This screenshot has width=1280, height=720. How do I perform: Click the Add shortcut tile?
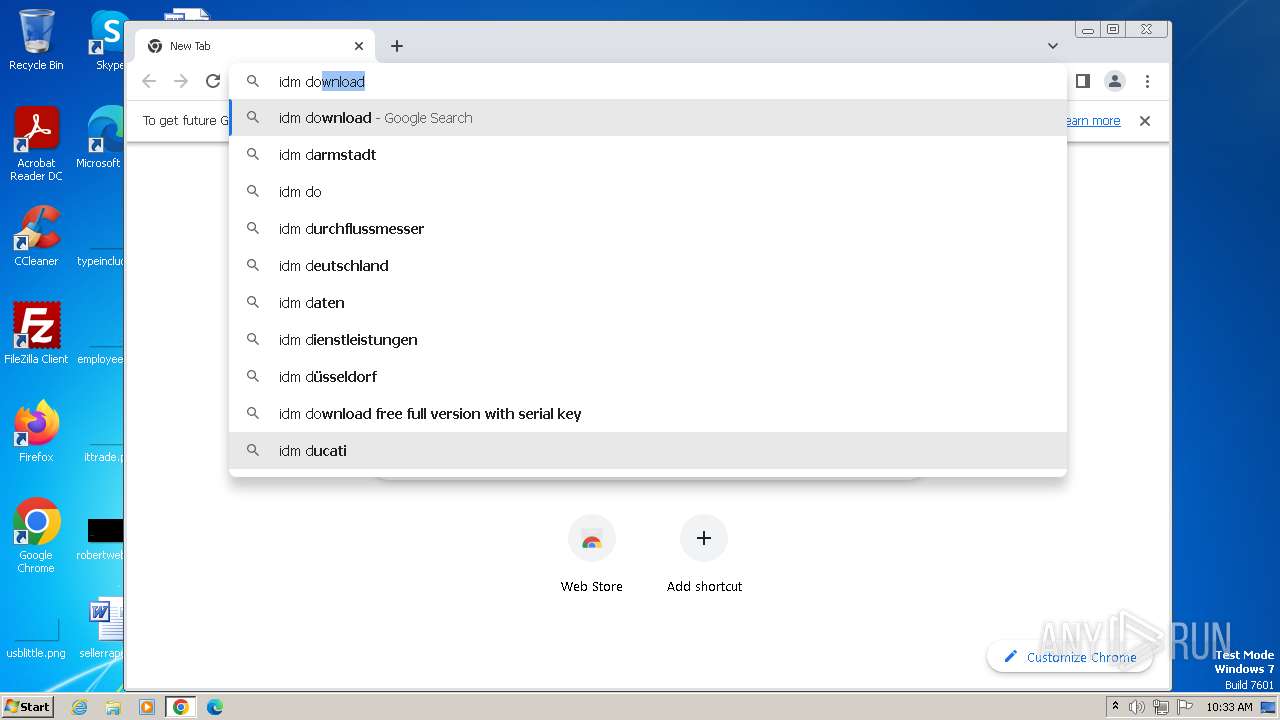[x=704, y=553]
